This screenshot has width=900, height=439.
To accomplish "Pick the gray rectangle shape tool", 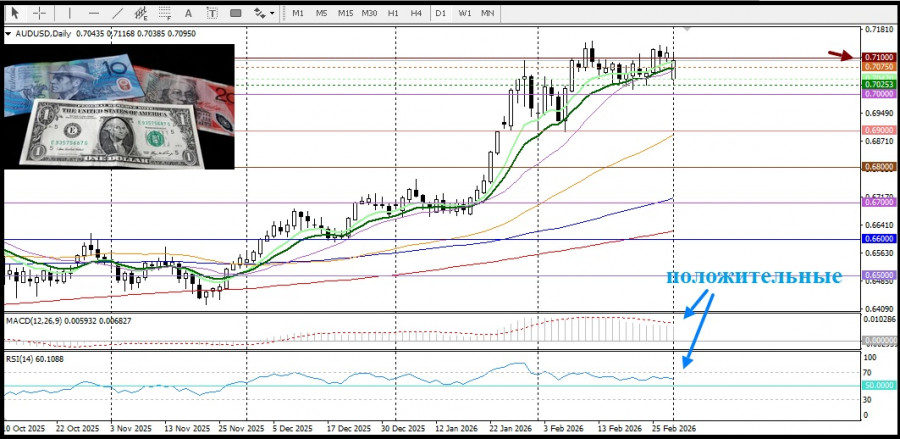I will coord(235,13).
